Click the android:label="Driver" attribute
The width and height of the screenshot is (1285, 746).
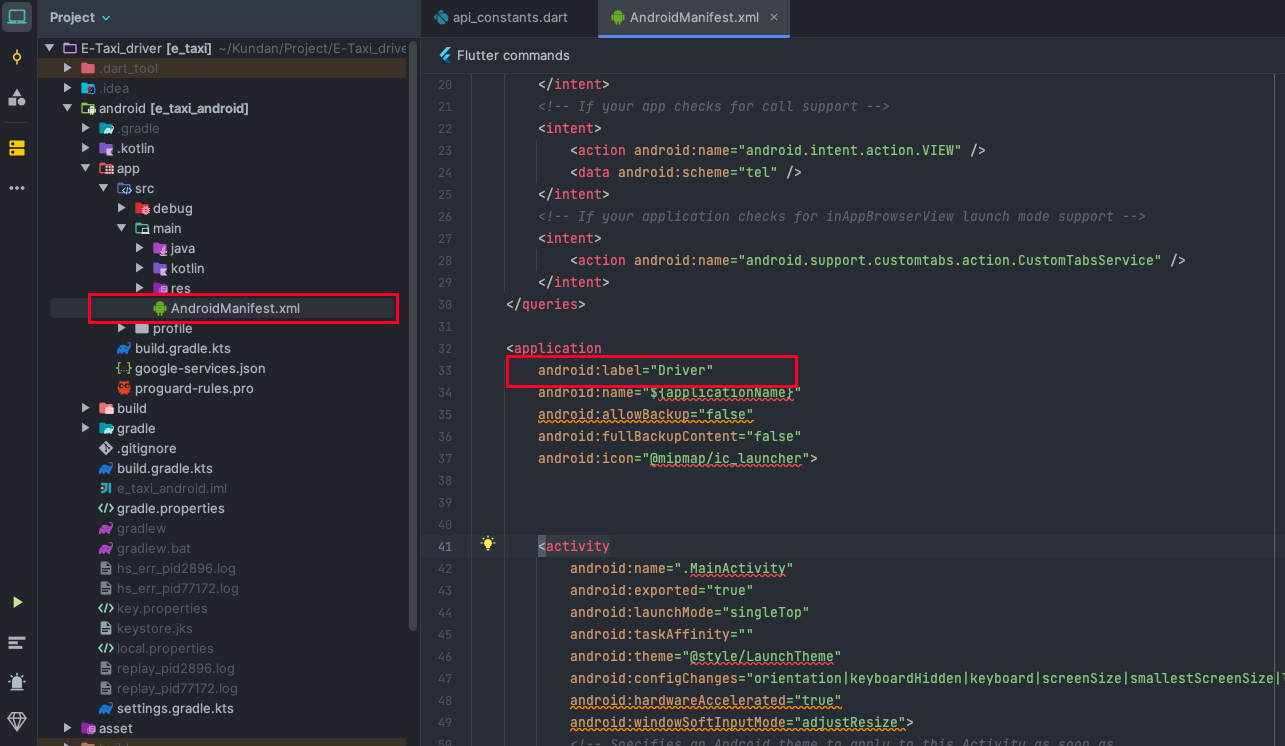626,370
